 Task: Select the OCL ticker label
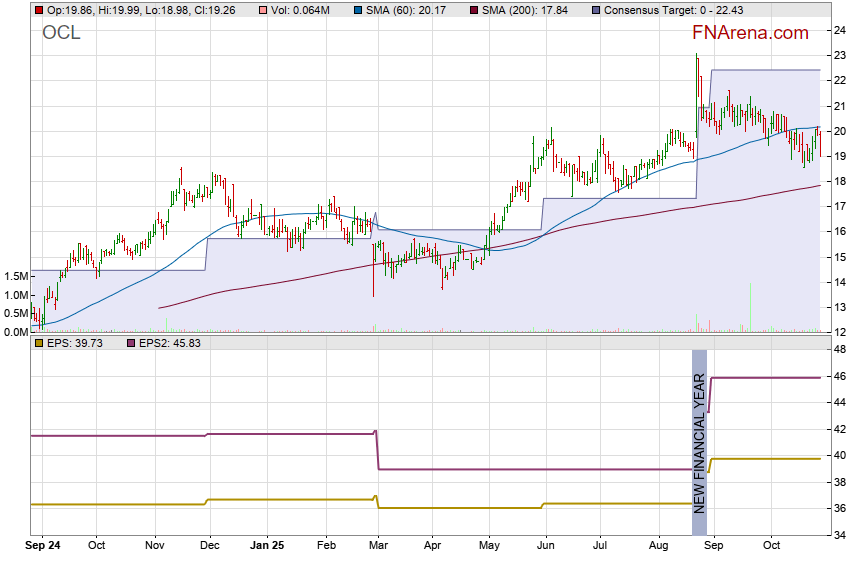(x=61, y=33)
